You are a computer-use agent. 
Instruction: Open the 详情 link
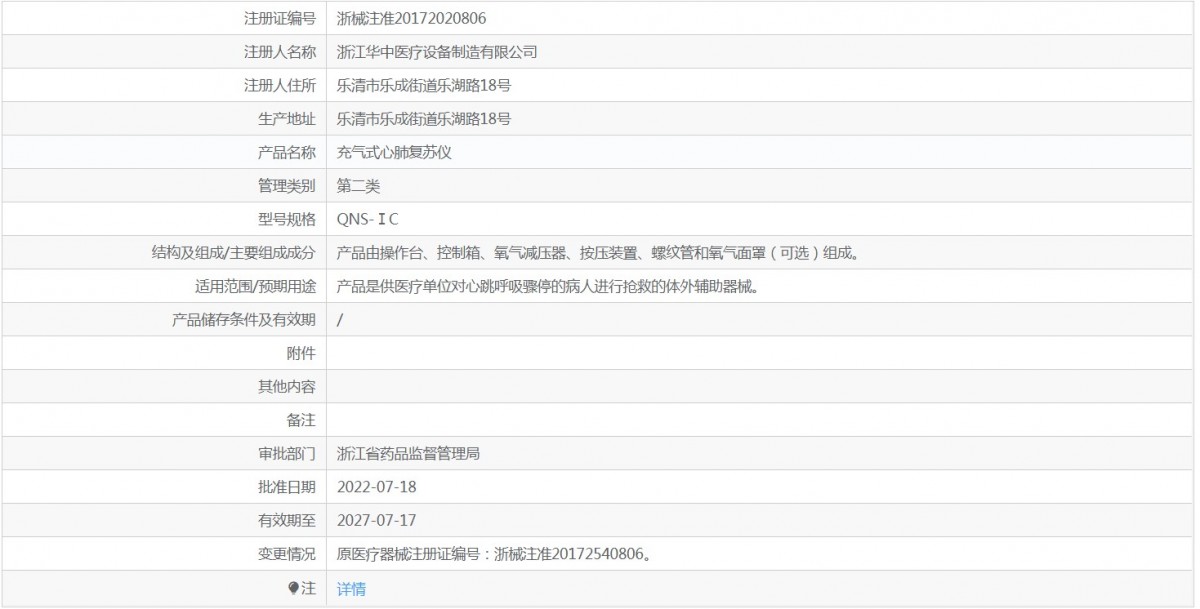(x=351, y=589)
